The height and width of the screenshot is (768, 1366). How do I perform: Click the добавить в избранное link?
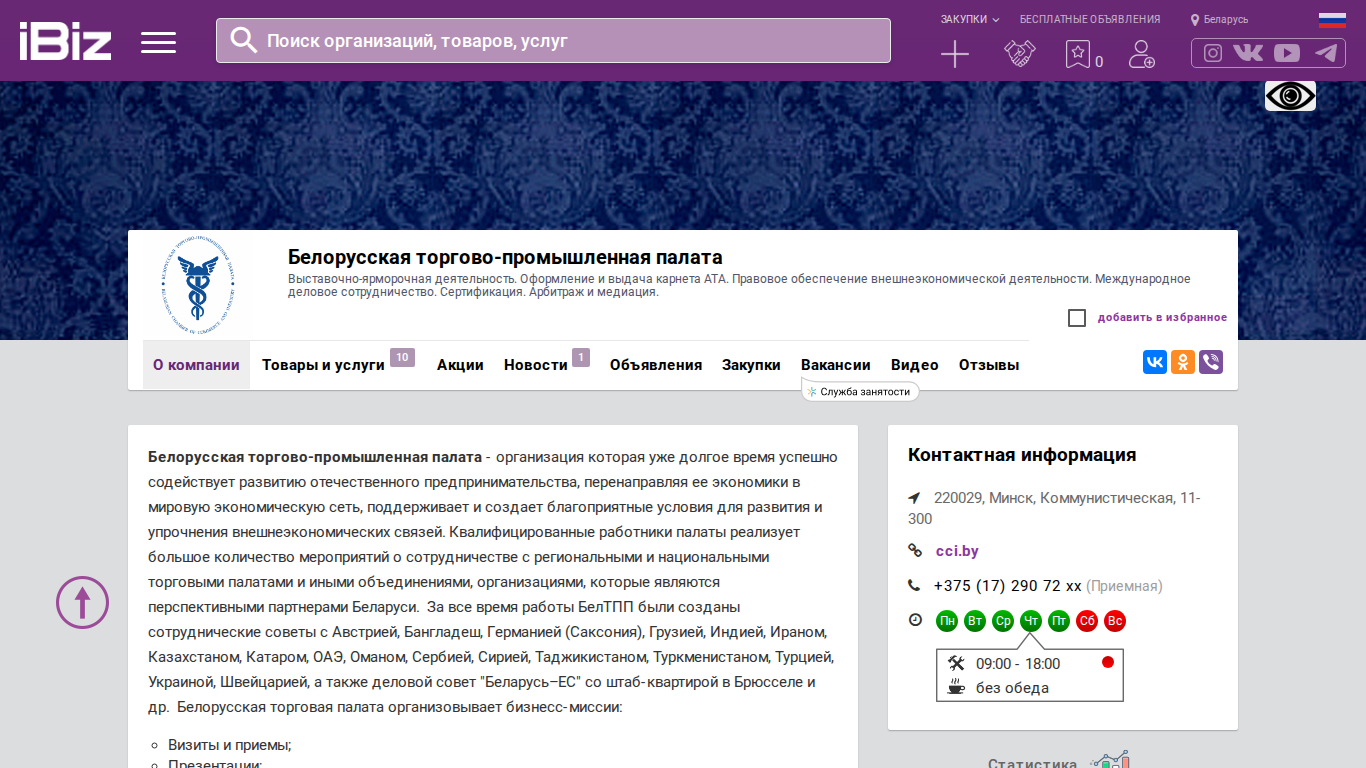(x=1162, y=318)
